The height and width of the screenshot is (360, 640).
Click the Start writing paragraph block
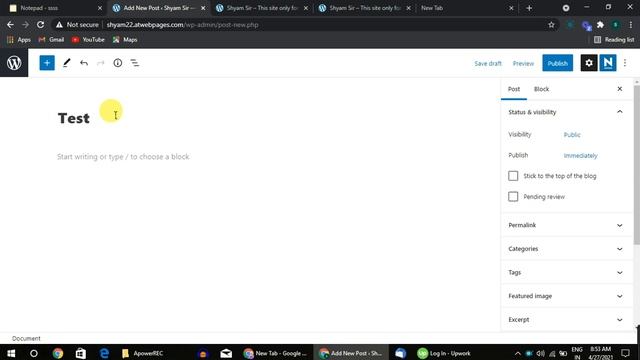click(123, 157)
